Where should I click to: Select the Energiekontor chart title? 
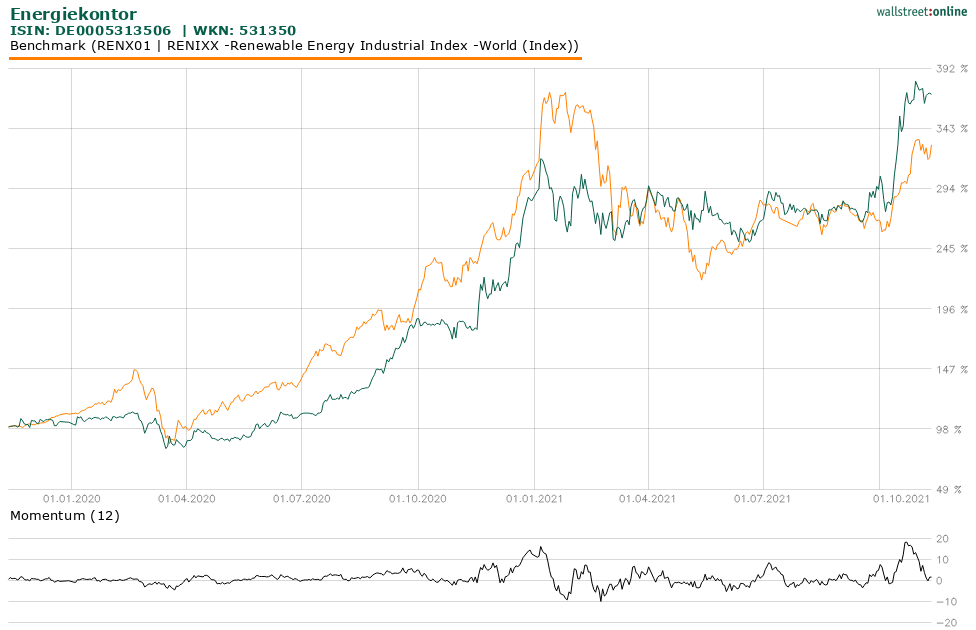click(73, 14)
